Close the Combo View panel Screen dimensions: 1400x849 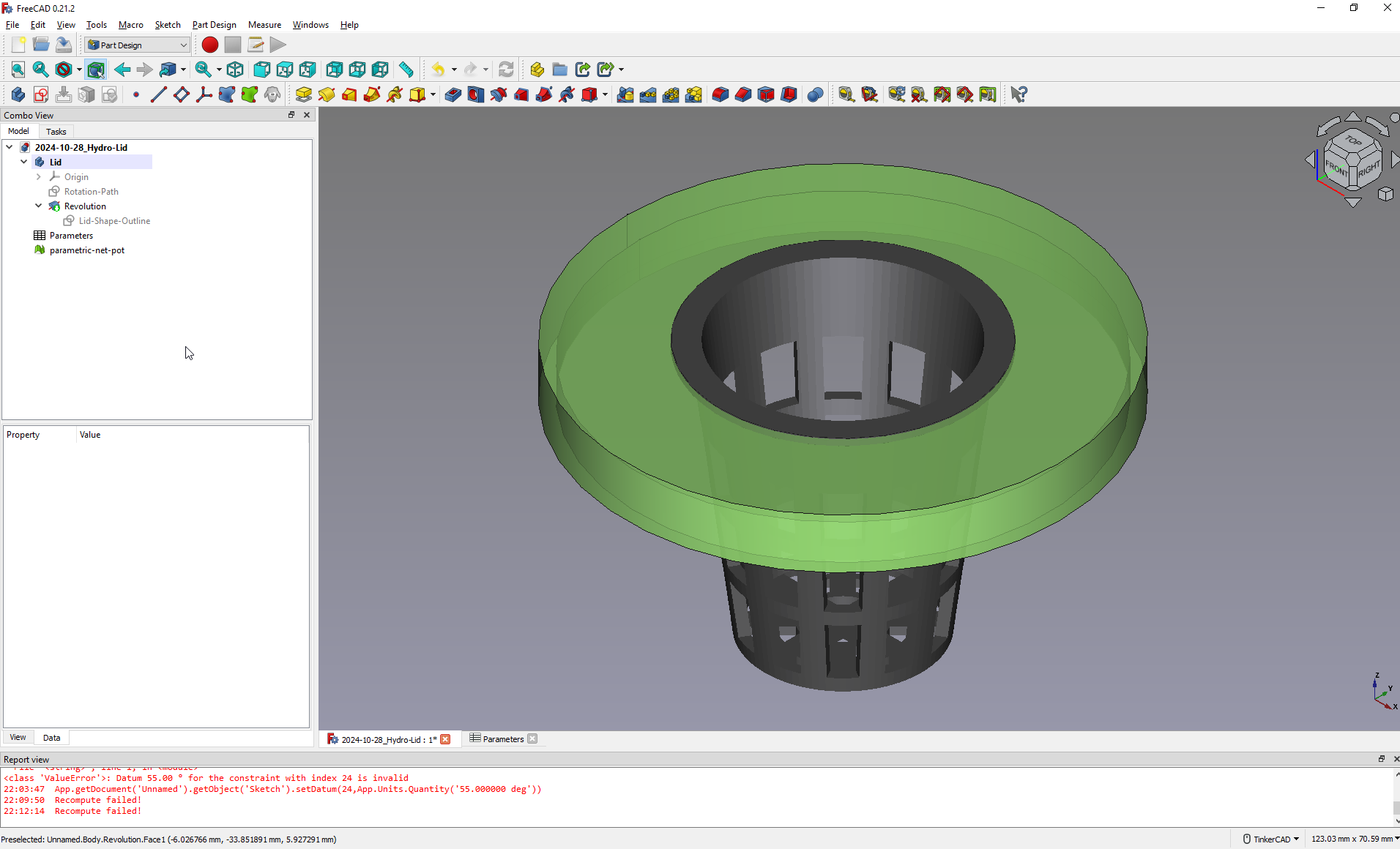pos(307,115)
